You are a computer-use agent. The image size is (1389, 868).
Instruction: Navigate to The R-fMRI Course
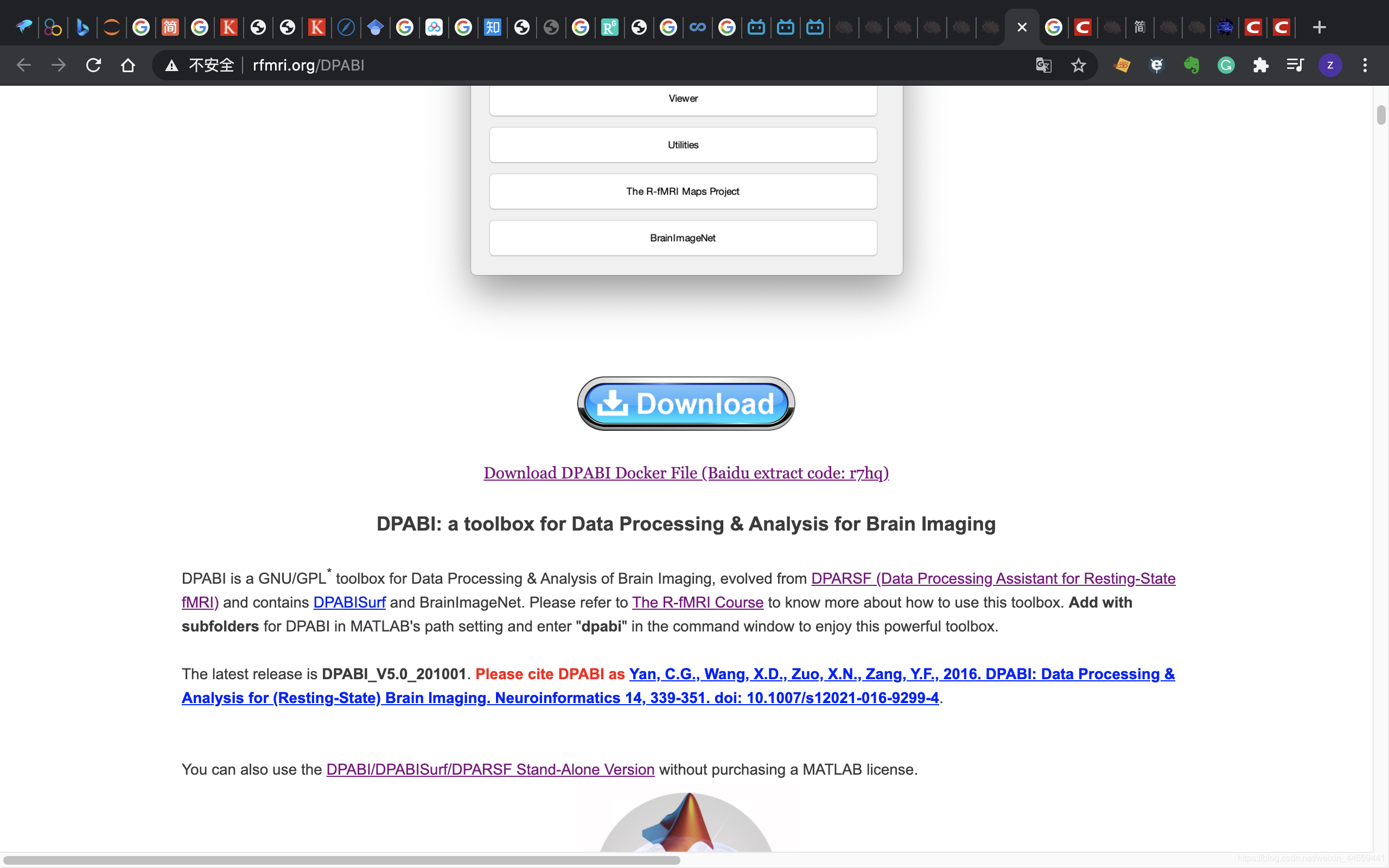tap(697, 601)
